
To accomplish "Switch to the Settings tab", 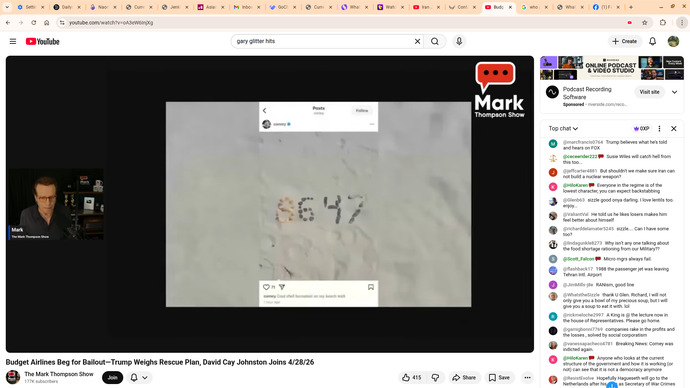I will [30, 7].
